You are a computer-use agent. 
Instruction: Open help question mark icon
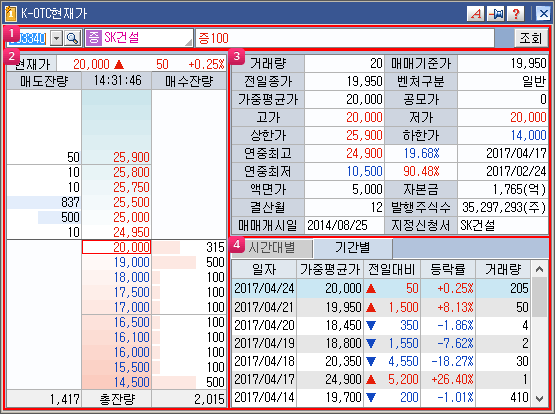coord(515,14)
